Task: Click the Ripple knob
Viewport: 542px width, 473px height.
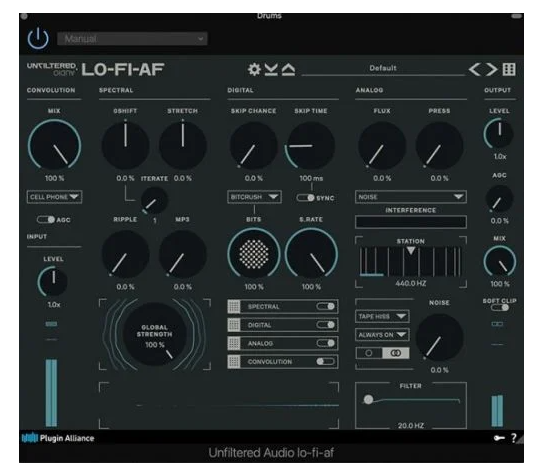Action: coord(125,254)
